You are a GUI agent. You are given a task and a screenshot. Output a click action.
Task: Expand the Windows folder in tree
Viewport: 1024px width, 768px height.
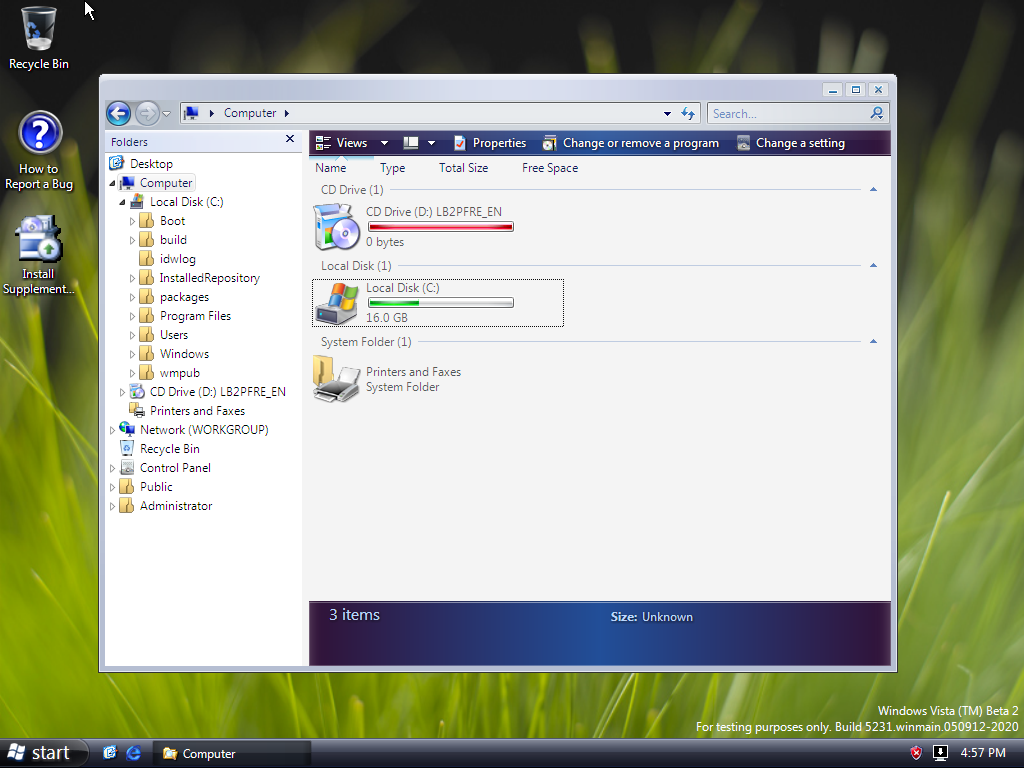(132, 354)
